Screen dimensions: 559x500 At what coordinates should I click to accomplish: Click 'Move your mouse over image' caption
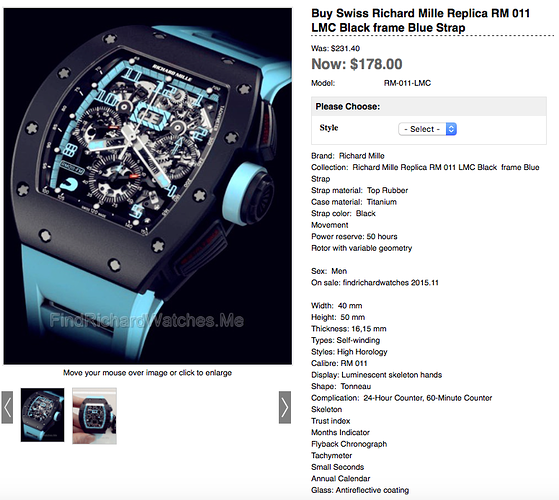click(147, 373)
